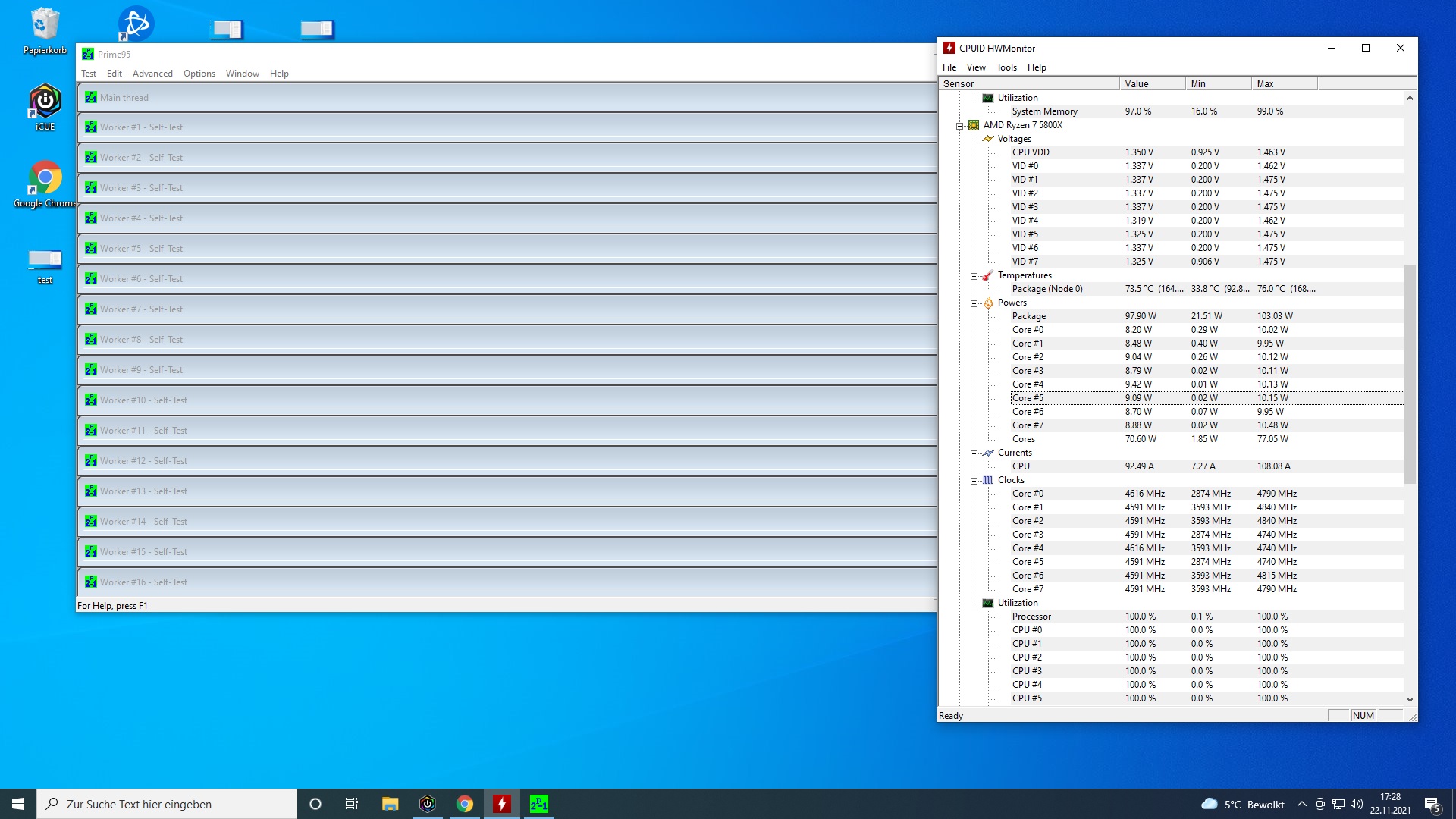Screen dimensions: 1456x819
Task: Collapse the Clocks tree node
Action: pyautogui.click(x=974, y=481)
